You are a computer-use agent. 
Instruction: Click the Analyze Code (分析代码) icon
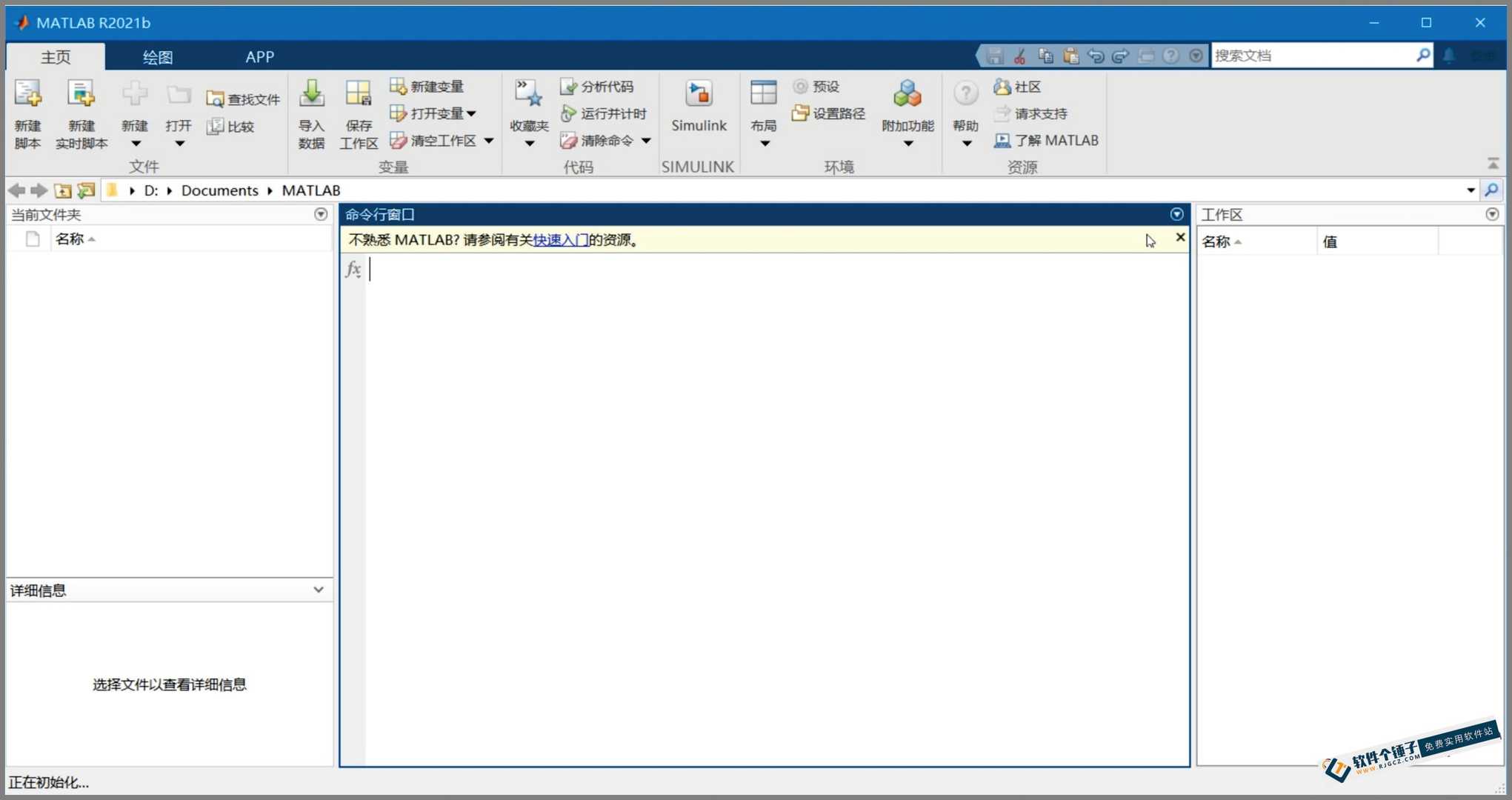(568, 87)
